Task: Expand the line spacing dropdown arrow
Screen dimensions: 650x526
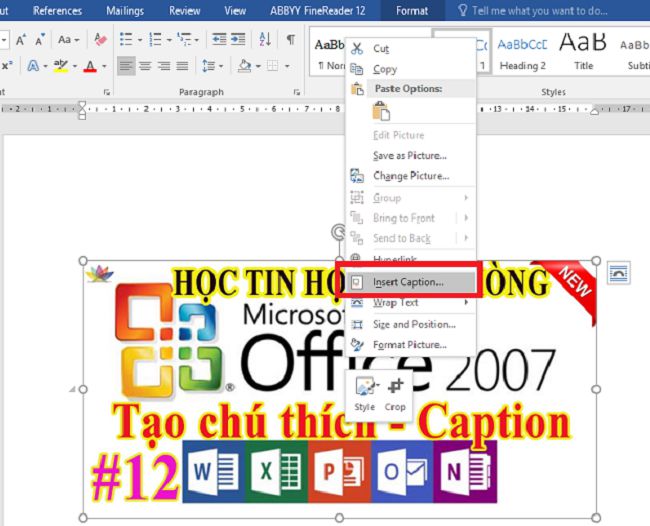Action: (x=221, y=66)
